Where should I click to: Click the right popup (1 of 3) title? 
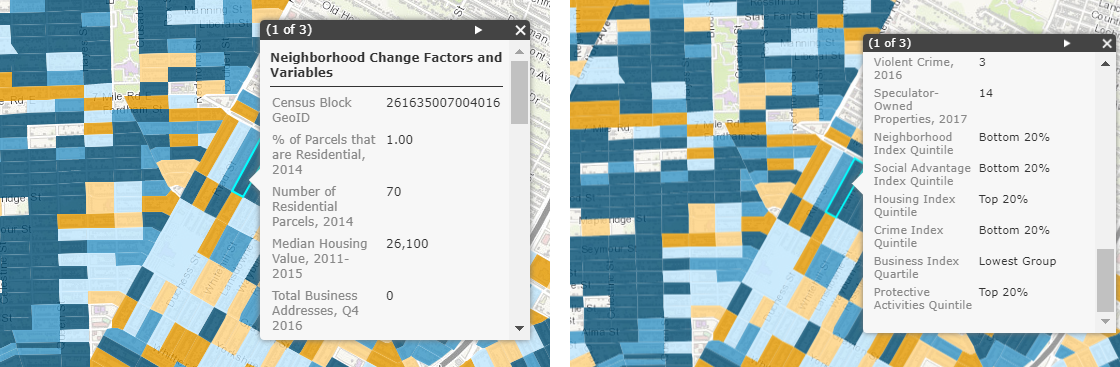(x=891, y=44)
